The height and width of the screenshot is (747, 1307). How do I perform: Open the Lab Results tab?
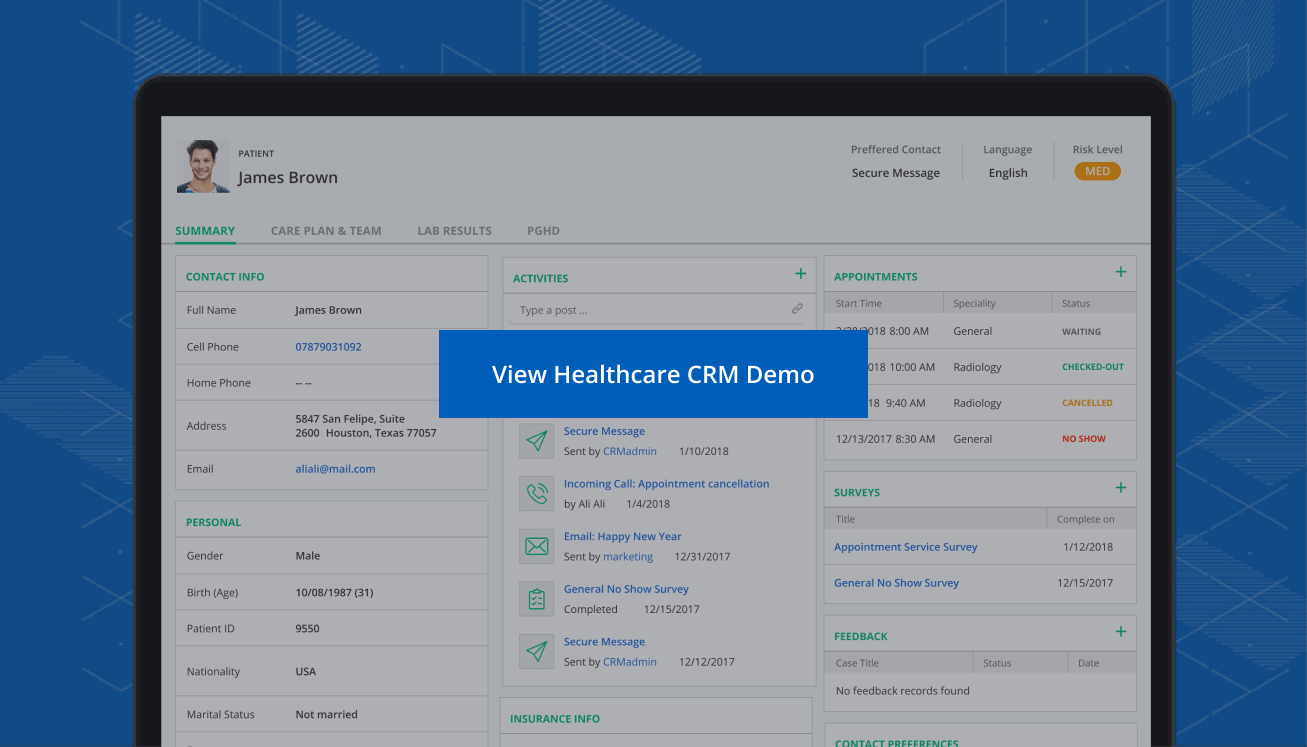[454, 230]
